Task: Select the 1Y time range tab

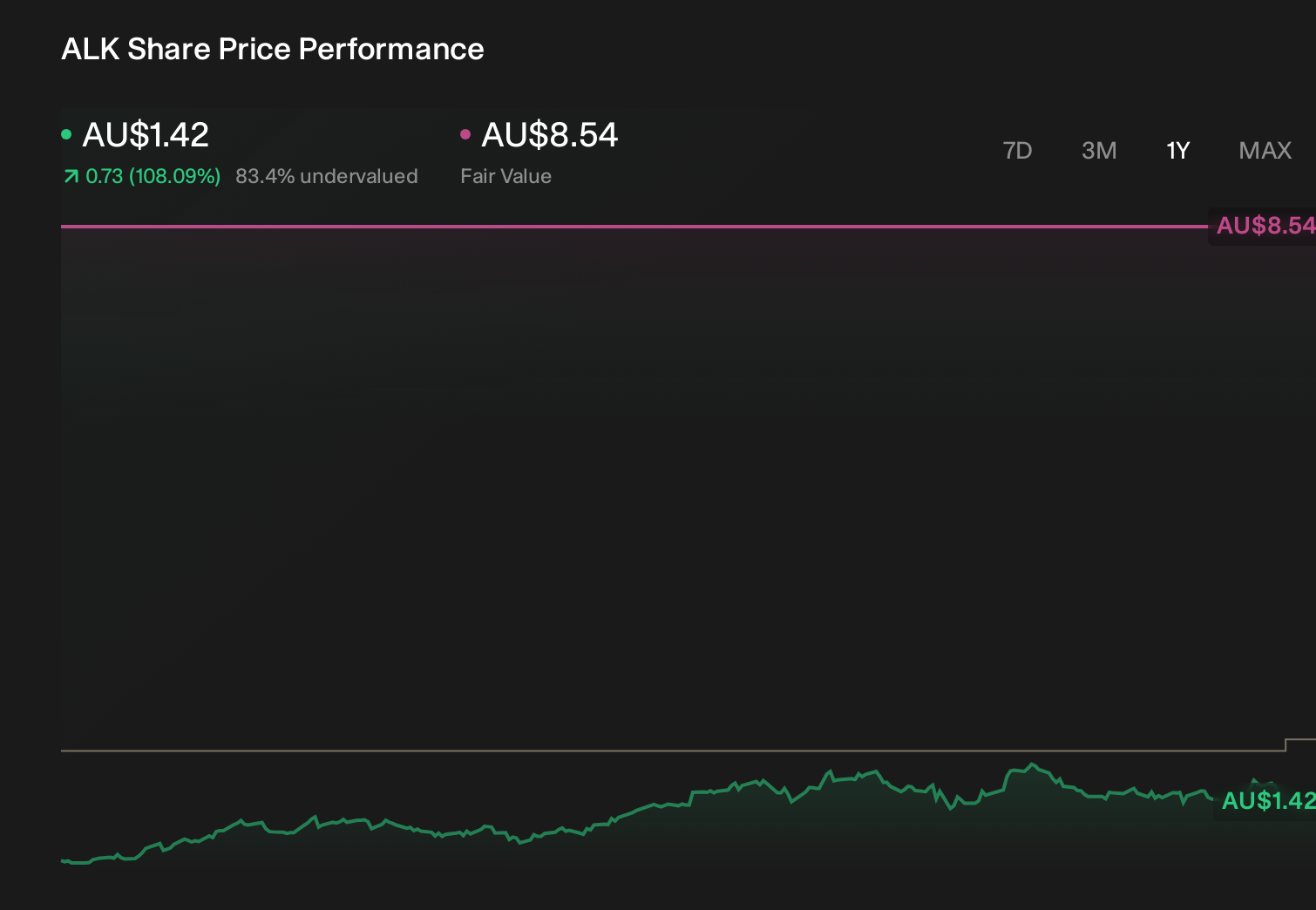Action: tap(1177, 151)
